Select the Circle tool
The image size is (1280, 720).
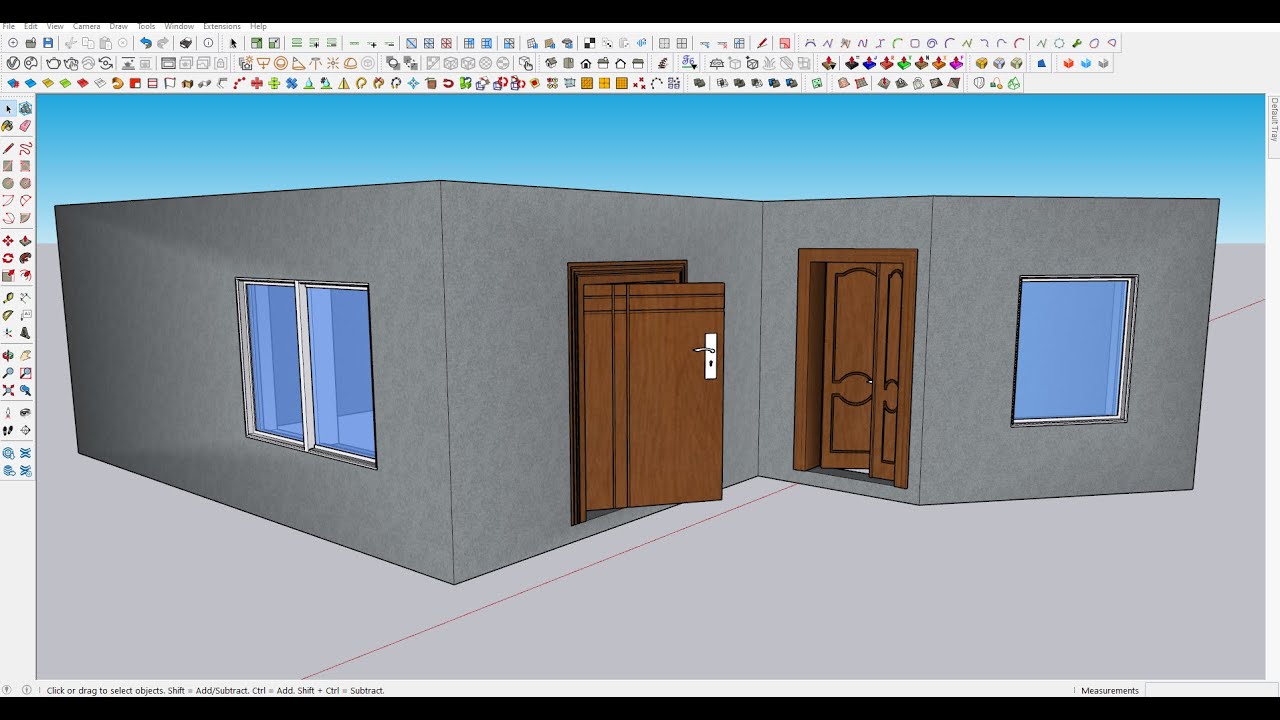click(8, 184)
